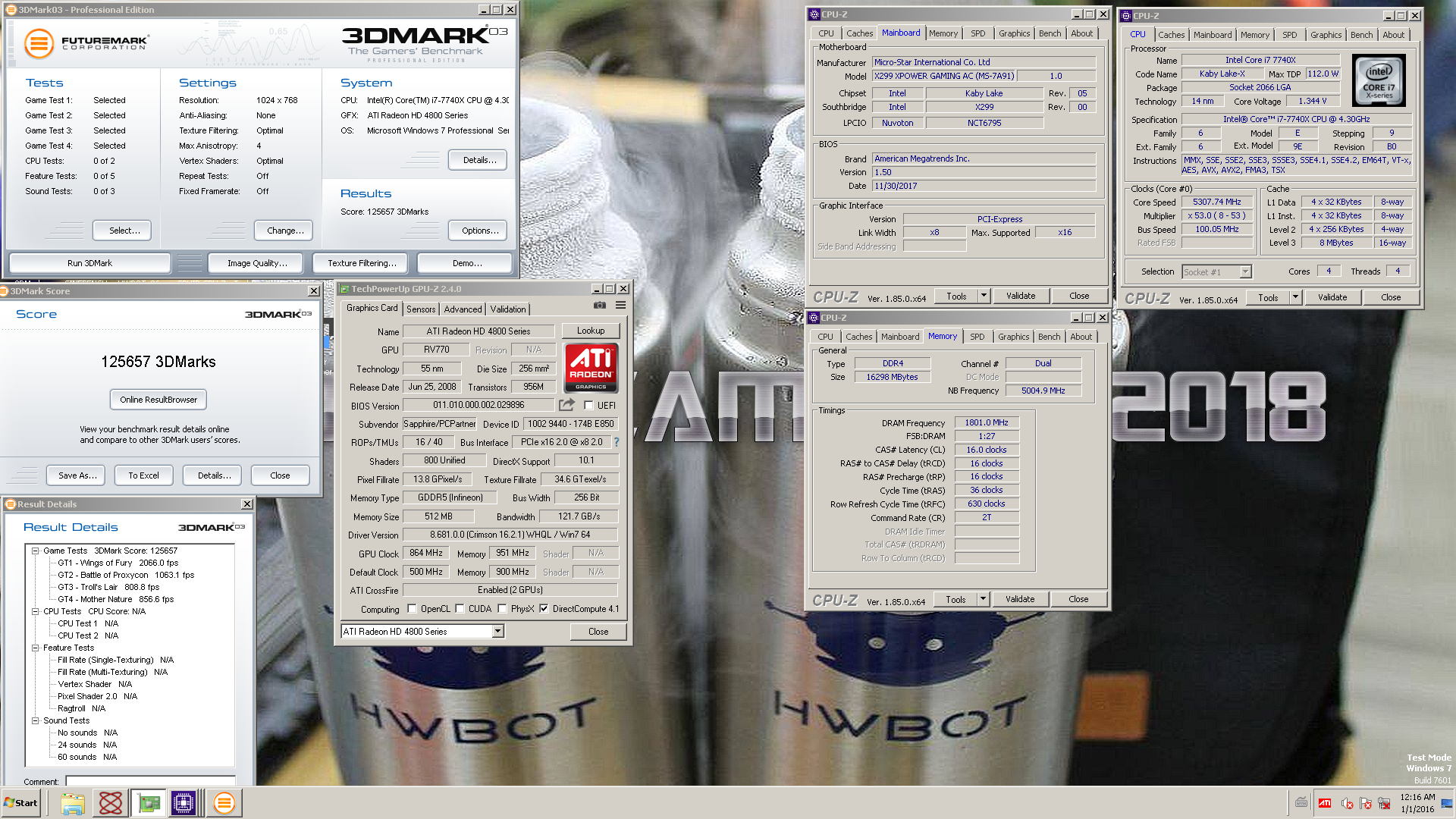The width and height of the screenshot is (1456, 819).
Task: Toggle the UEFI checkbox in GPU-Z
Action: (588, 406)
